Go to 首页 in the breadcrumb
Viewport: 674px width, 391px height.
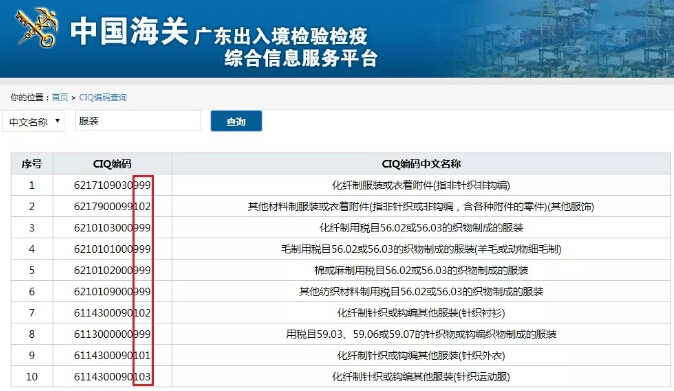coord(60,97)
